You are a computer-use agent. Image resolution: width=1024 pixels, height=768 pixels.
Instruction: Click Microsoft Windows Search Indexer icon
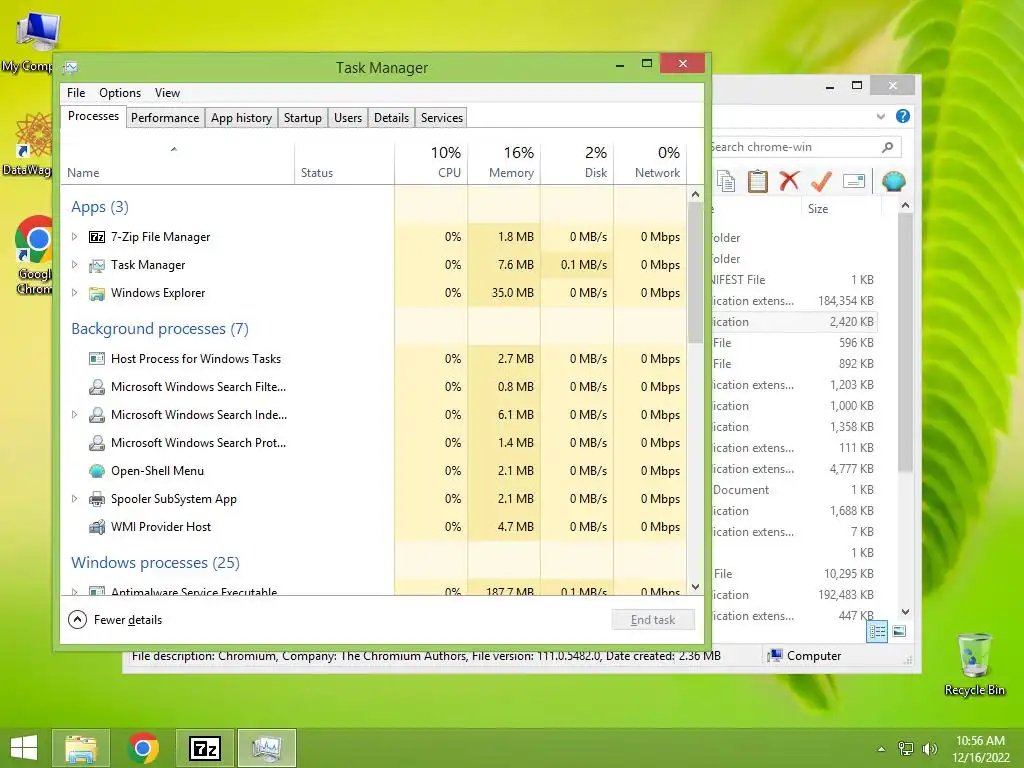[x=97, y=415]
